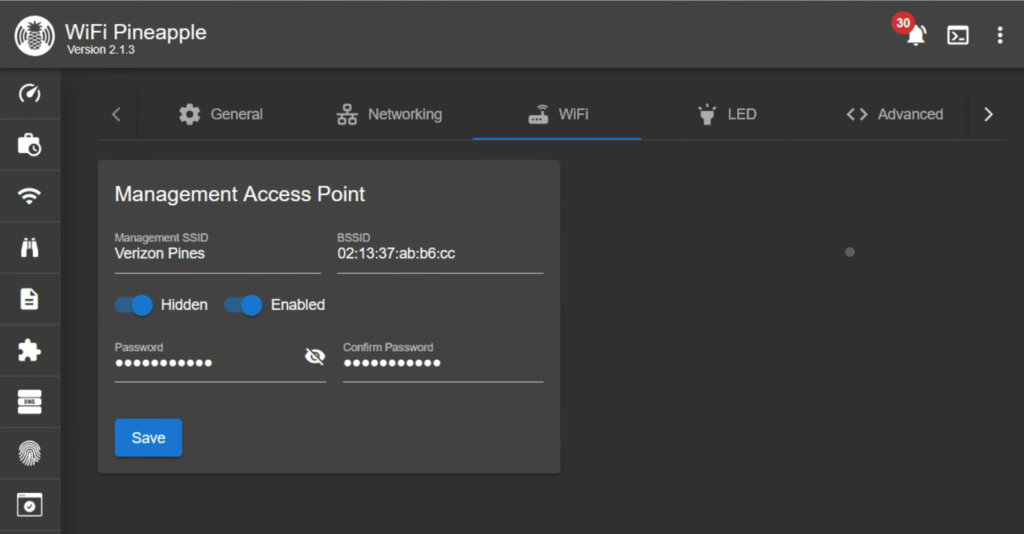
Task: Open notifications bell with 30 badge
Action: [916, 35]
